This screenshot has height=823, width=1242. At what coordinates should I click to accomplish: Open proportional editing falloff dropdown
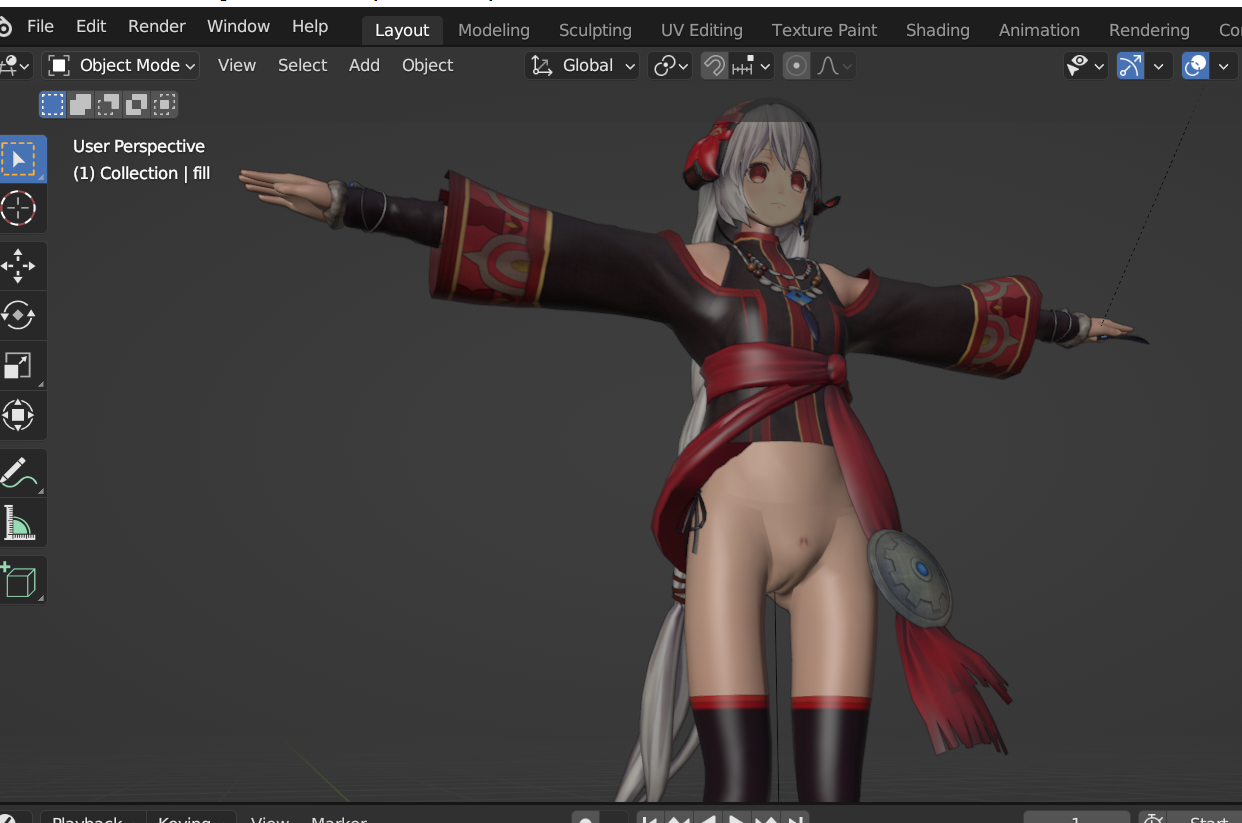click(835, 66)
